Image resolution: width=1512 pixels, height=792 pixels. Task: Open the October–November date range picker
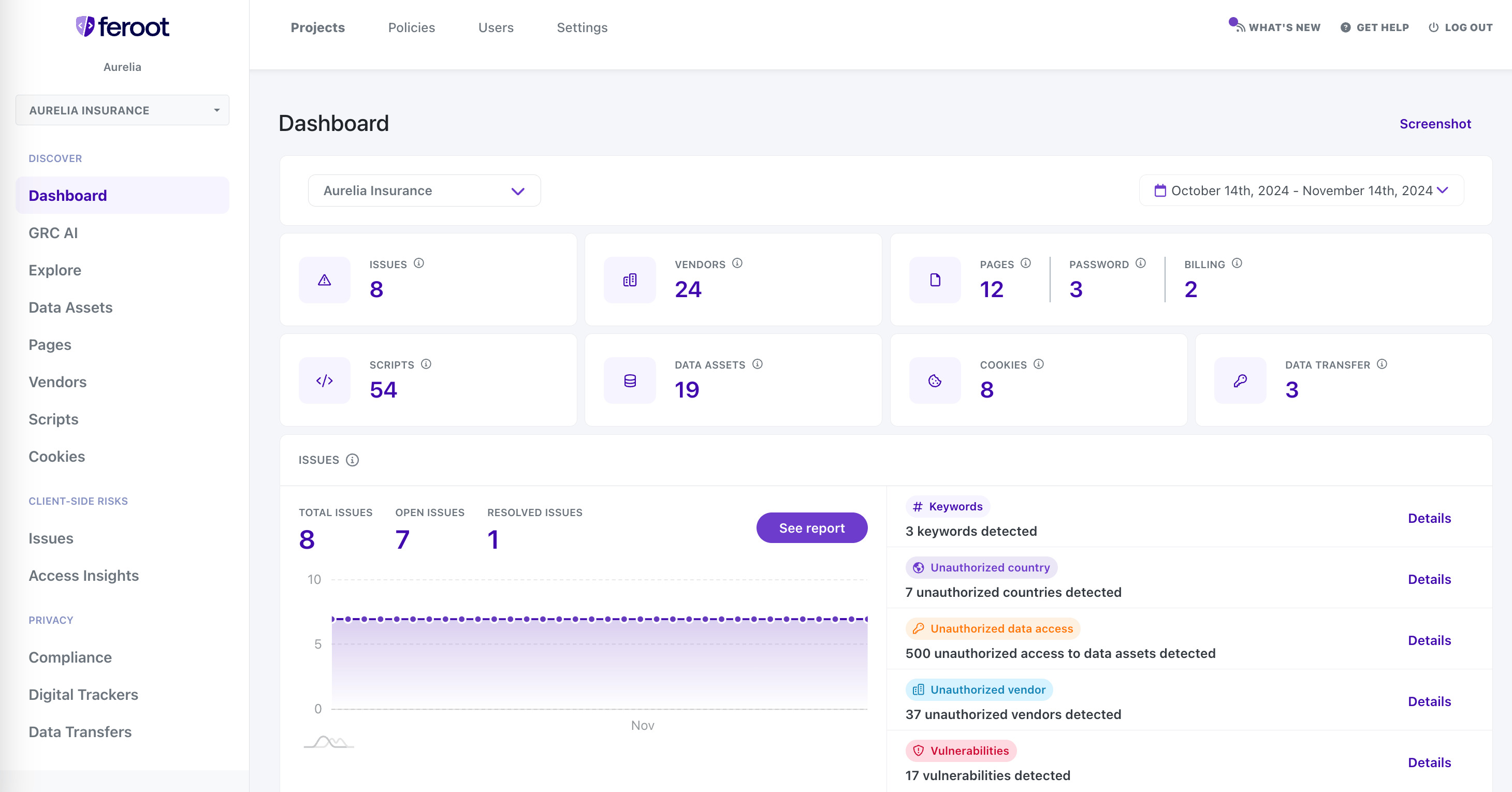tap(1301, 190)
